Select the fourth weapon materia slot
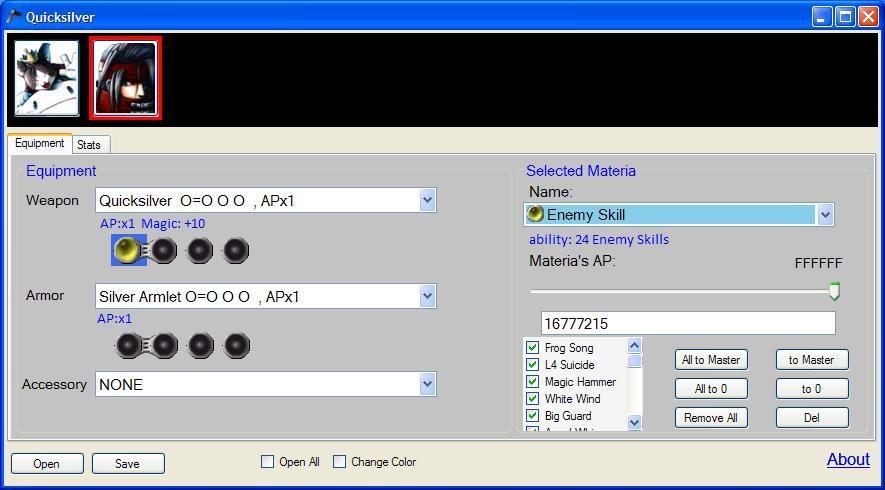This screenshot has width=885, height=490. tap(236, 250)
